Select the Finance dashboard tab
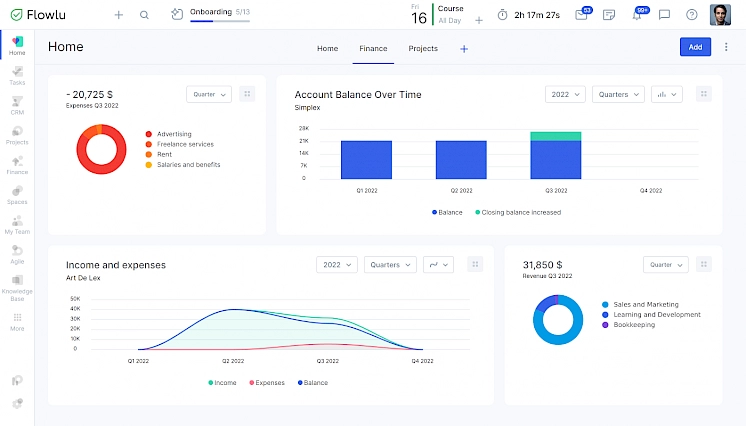The width and height of the screenshot is (746, 426). pos(373,49)
